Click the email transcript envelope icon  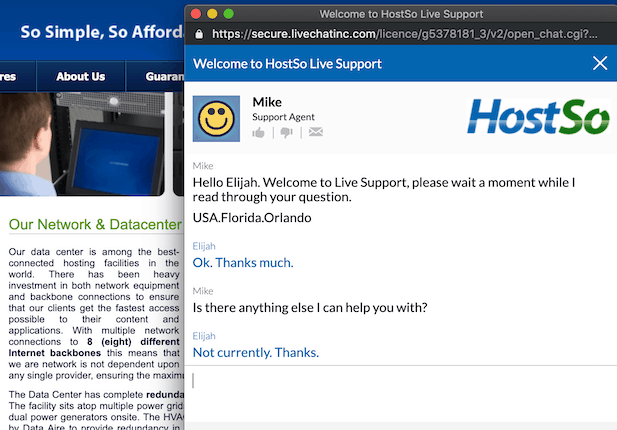(x=316, y=132)
